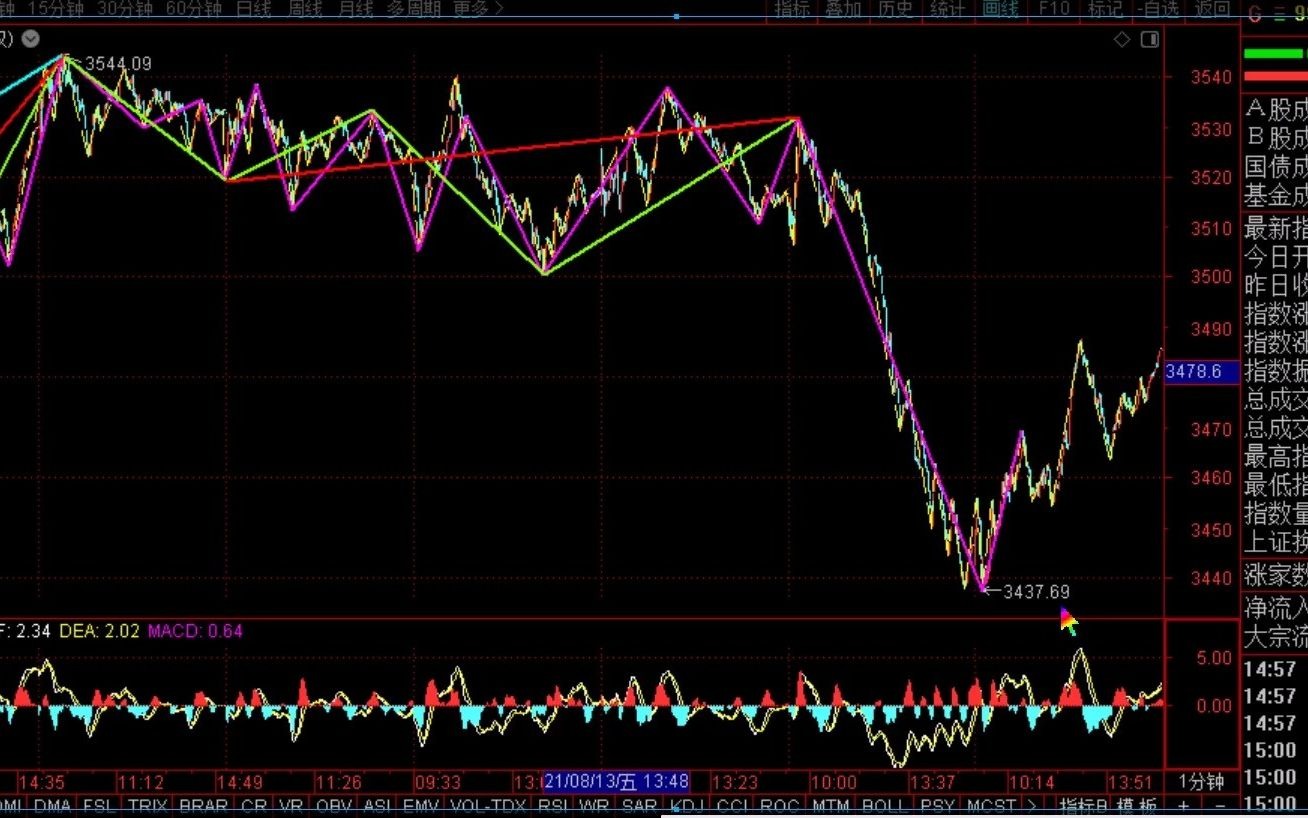The image size is (1308, 818).
Task: Select the MCST indicator tab
Action: tap(992, 806)
